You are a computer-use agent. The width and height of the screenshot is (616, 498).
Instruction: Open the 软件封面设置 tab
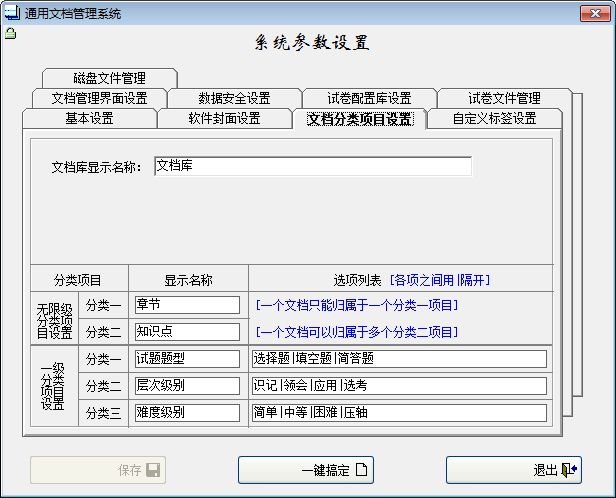pos(224,118)
